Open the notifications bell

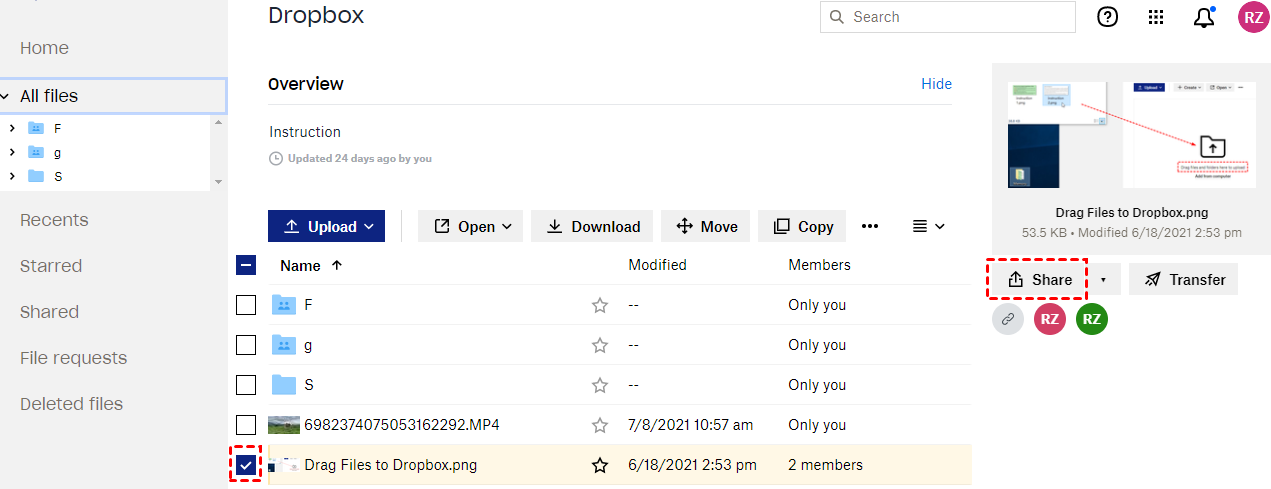[x=1204, y=17]
